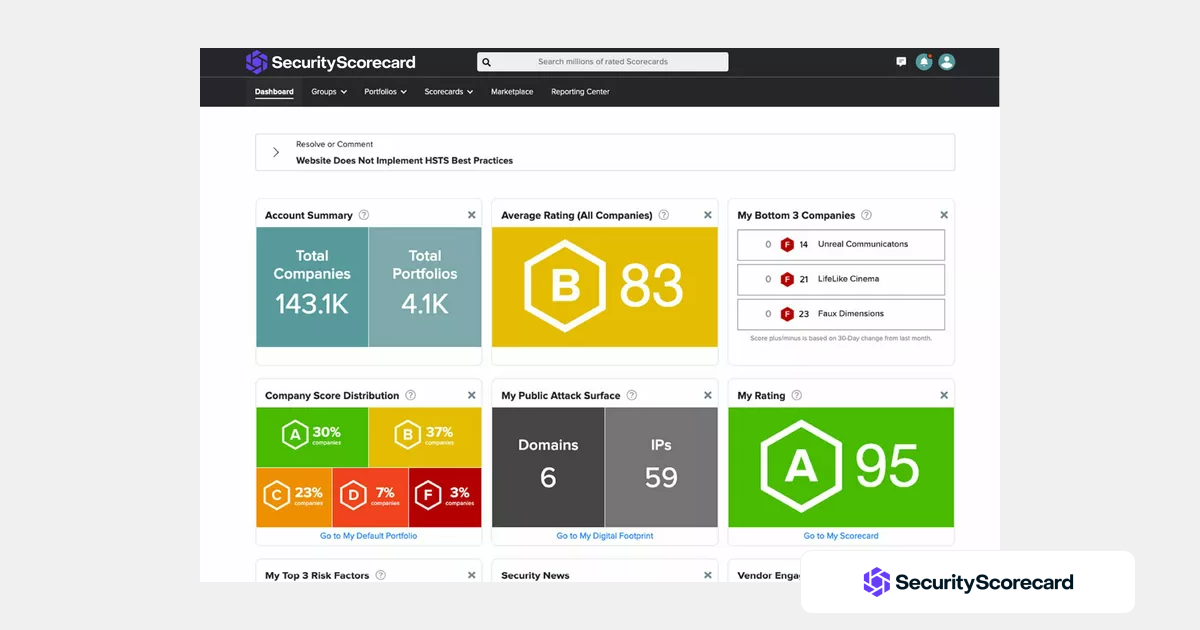Open Faux Dimensions company row
This screenshot has height=630, width=1200.
click(841, 314)
